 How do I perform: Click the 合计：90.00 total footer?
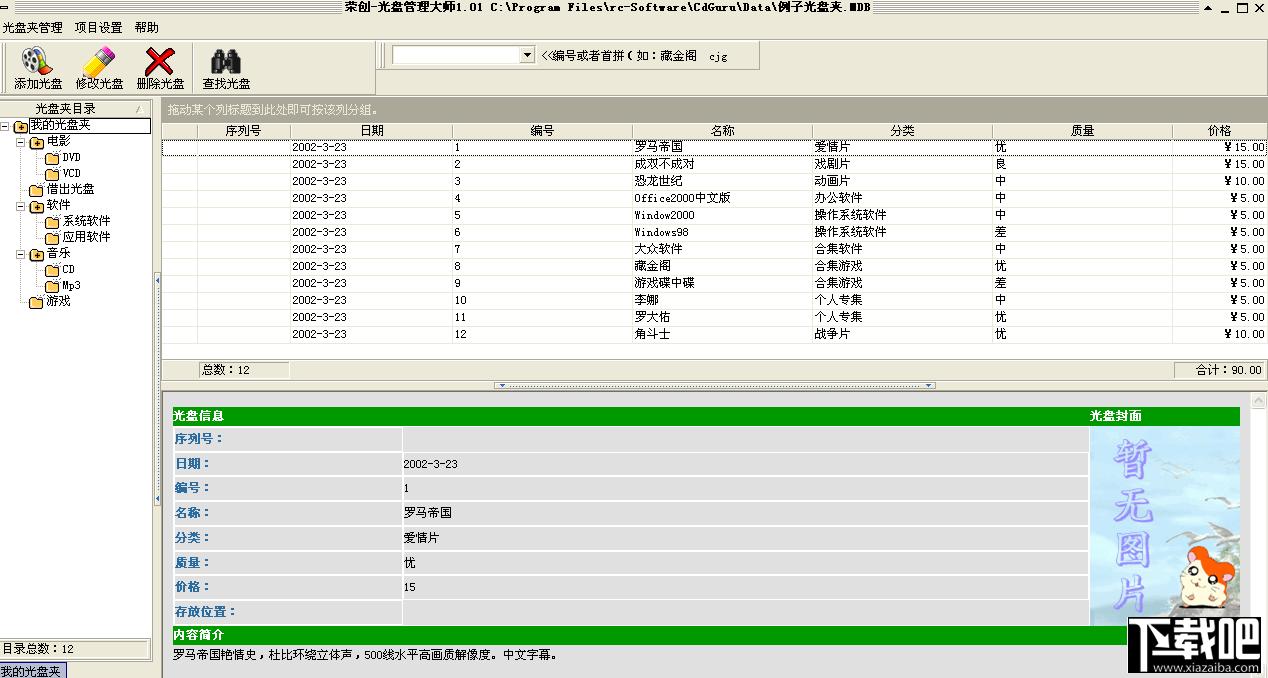coord(1220,370)
